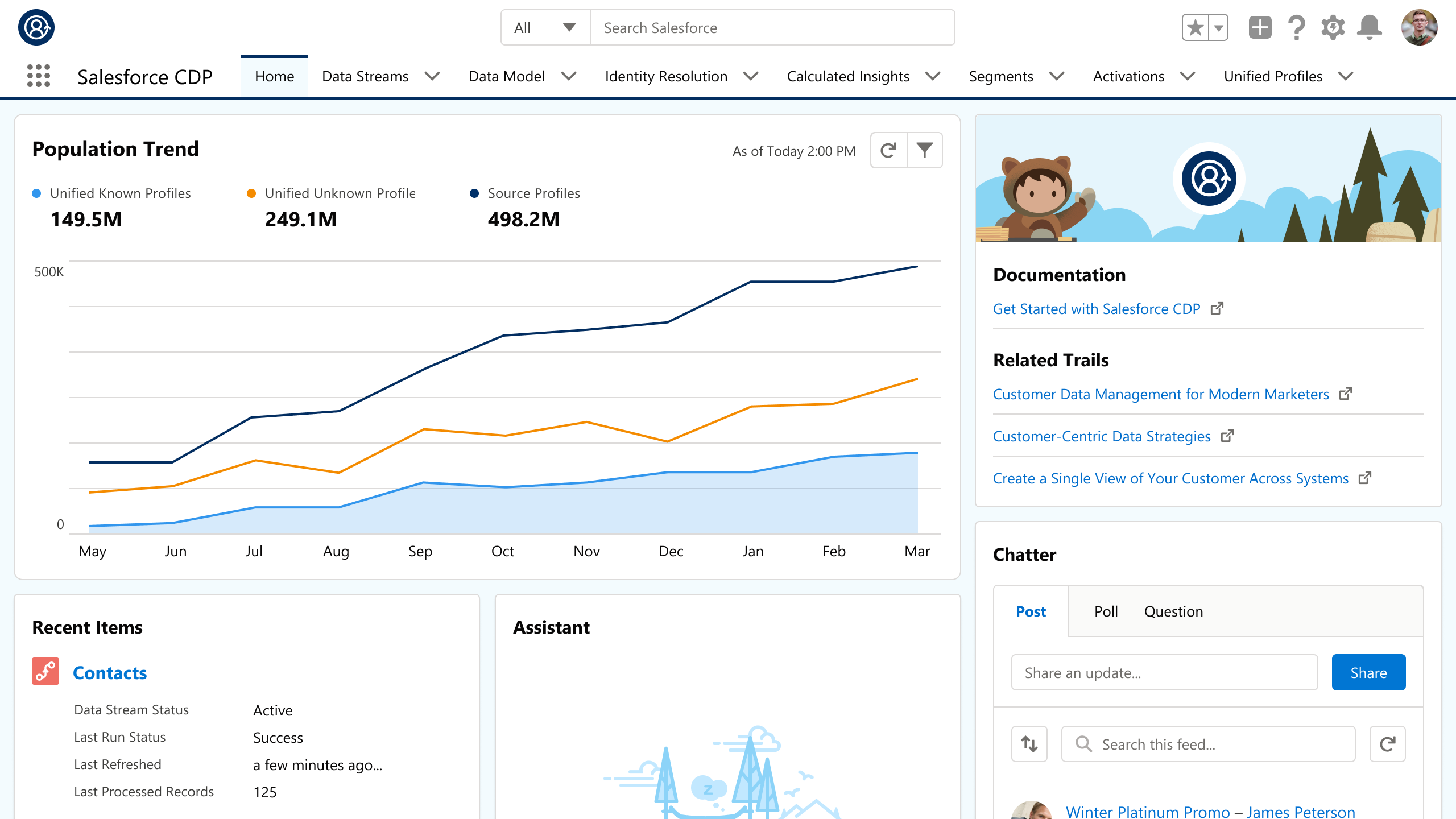Select the Home navigation tab
The width and height of the screenshot is (1456, 819).
pos(275,76)
